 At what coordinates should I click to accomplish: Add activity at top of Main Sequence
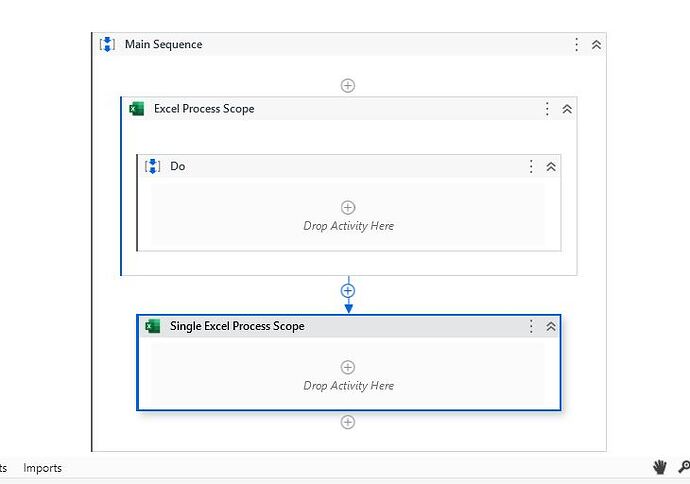tap(348, 85)
